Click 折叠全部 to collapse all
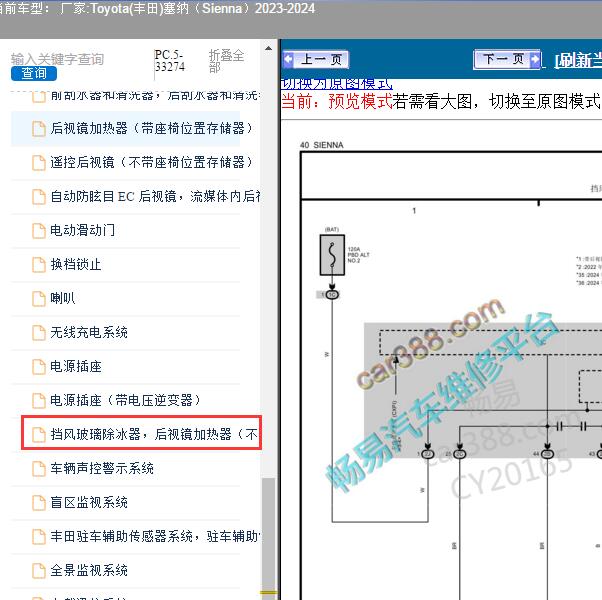The height and width of the screenshot is (600, 602). [227, 61]
